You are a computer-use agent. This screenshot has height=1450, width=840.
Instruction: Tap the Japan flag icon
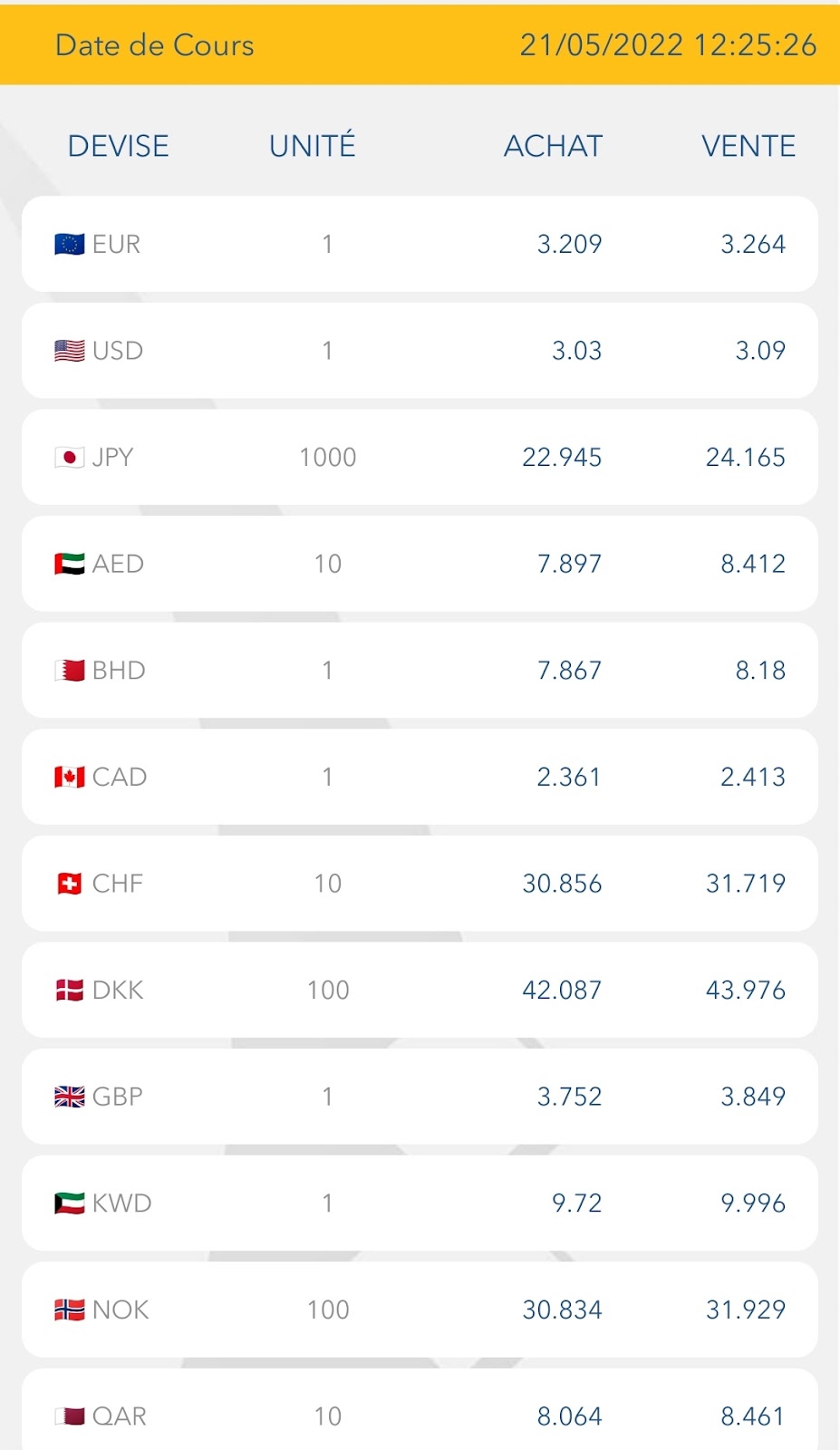70,458
